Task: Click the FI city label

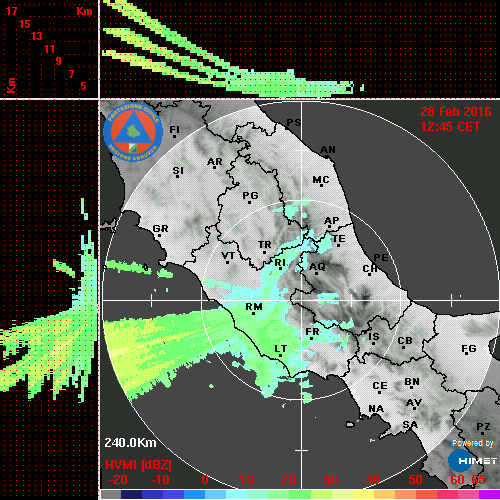Action: click(174, 129)
